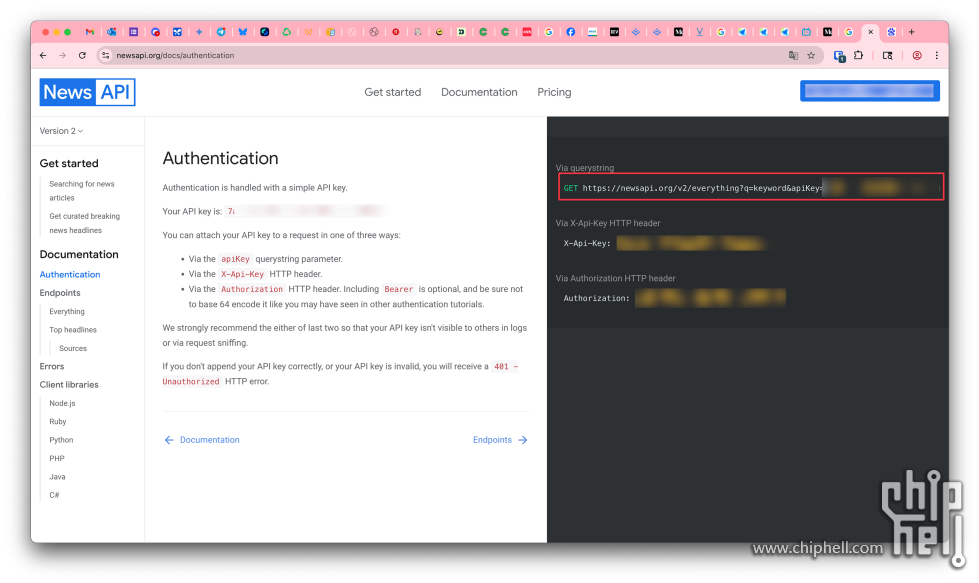Screen dimensions: 979x583
Task: Open the PHP client library
Action: pos(57,458)
